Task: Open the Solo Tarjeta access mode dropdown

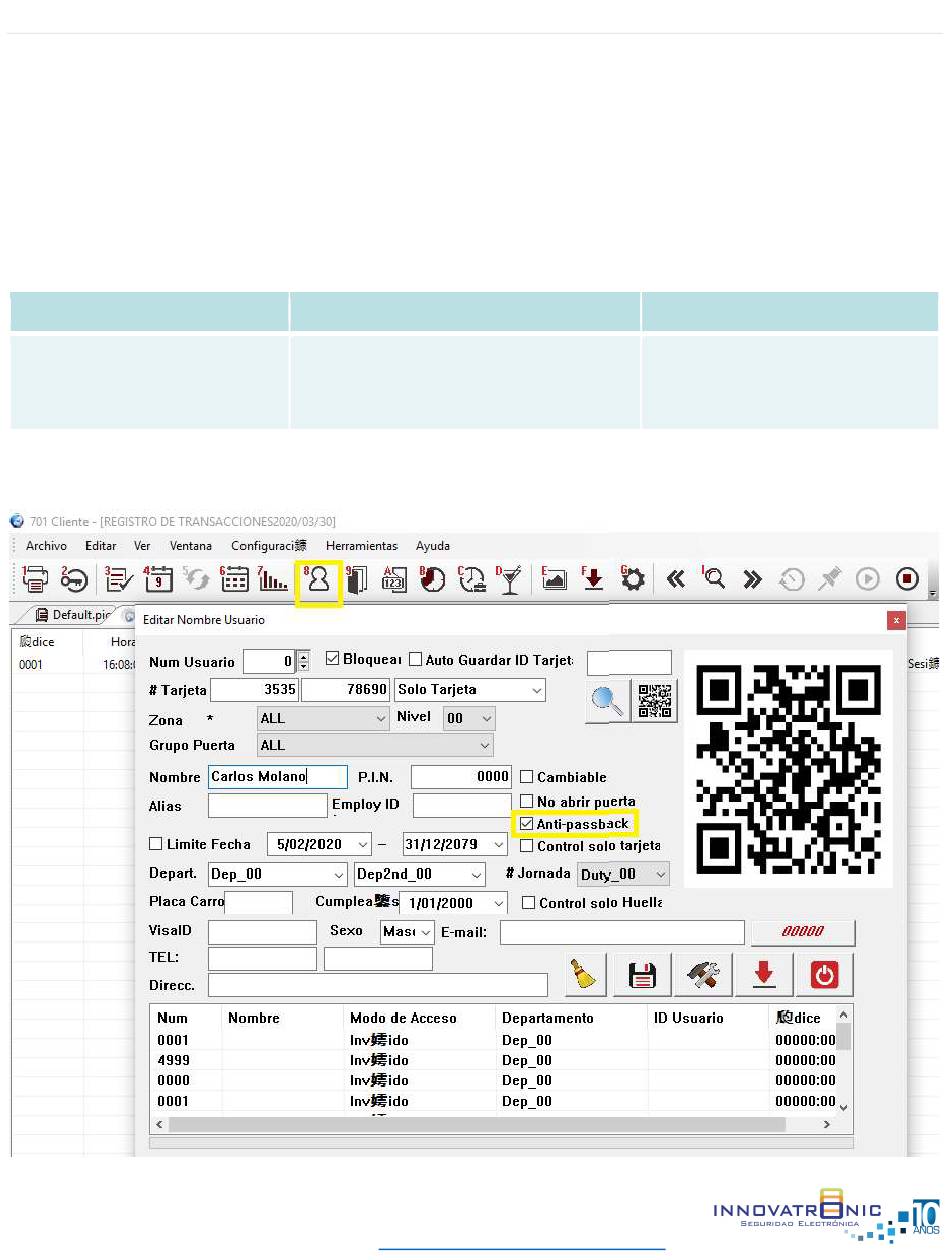Action: (x=470, y=690)
